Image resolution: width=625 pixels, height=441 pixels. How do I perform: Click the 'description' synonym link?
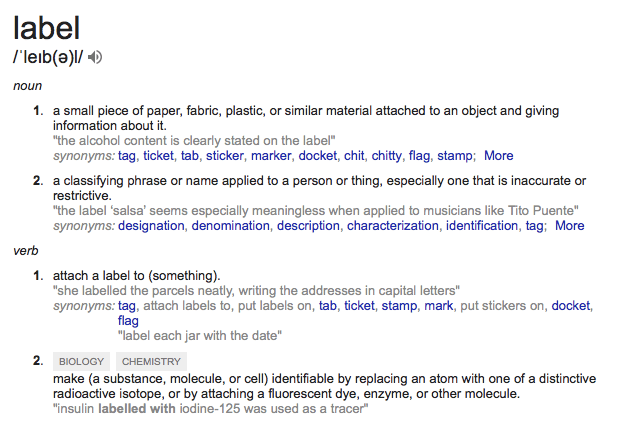point(308,225)
